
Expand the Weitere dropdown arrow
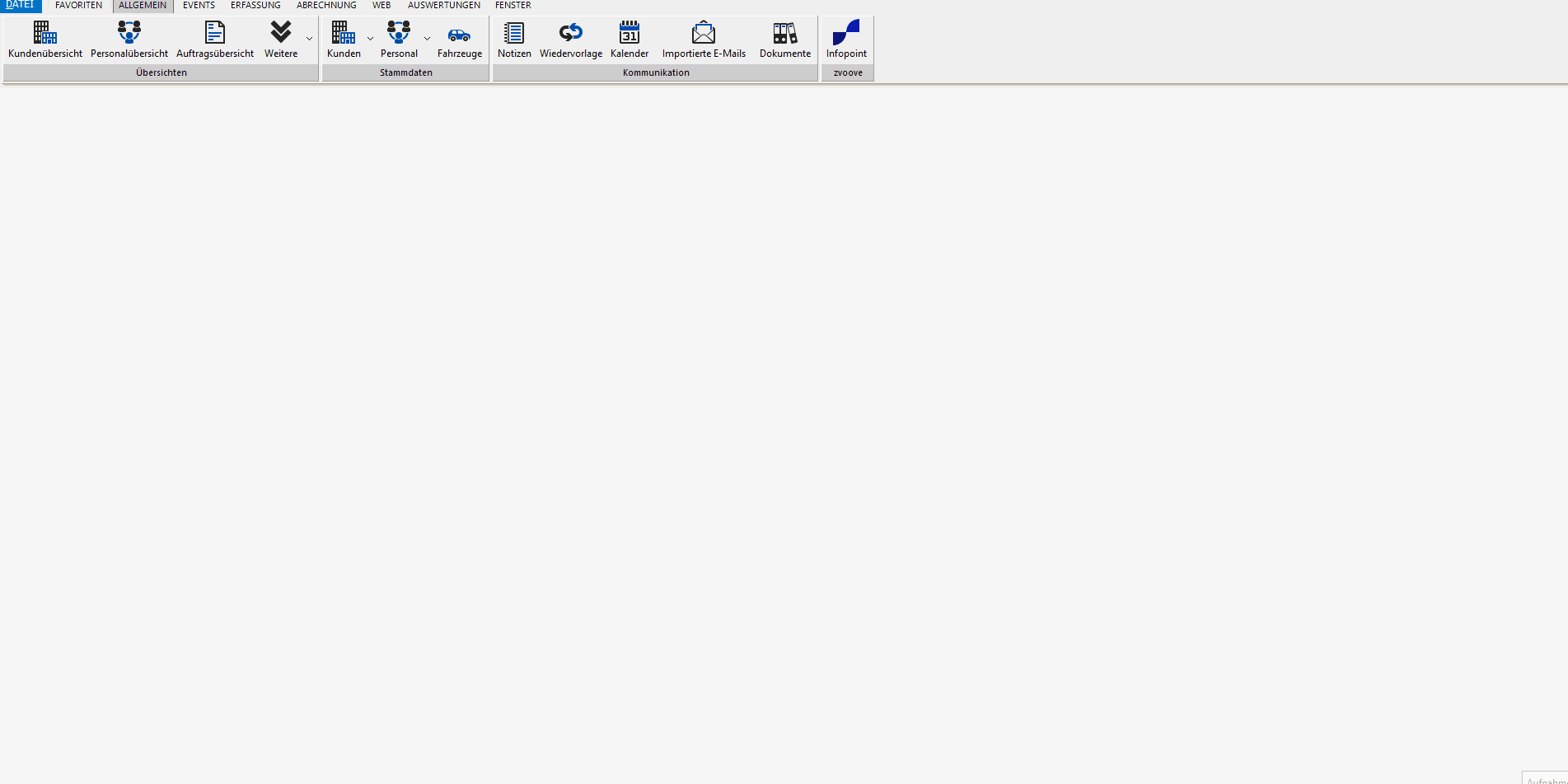click(309, 39)
